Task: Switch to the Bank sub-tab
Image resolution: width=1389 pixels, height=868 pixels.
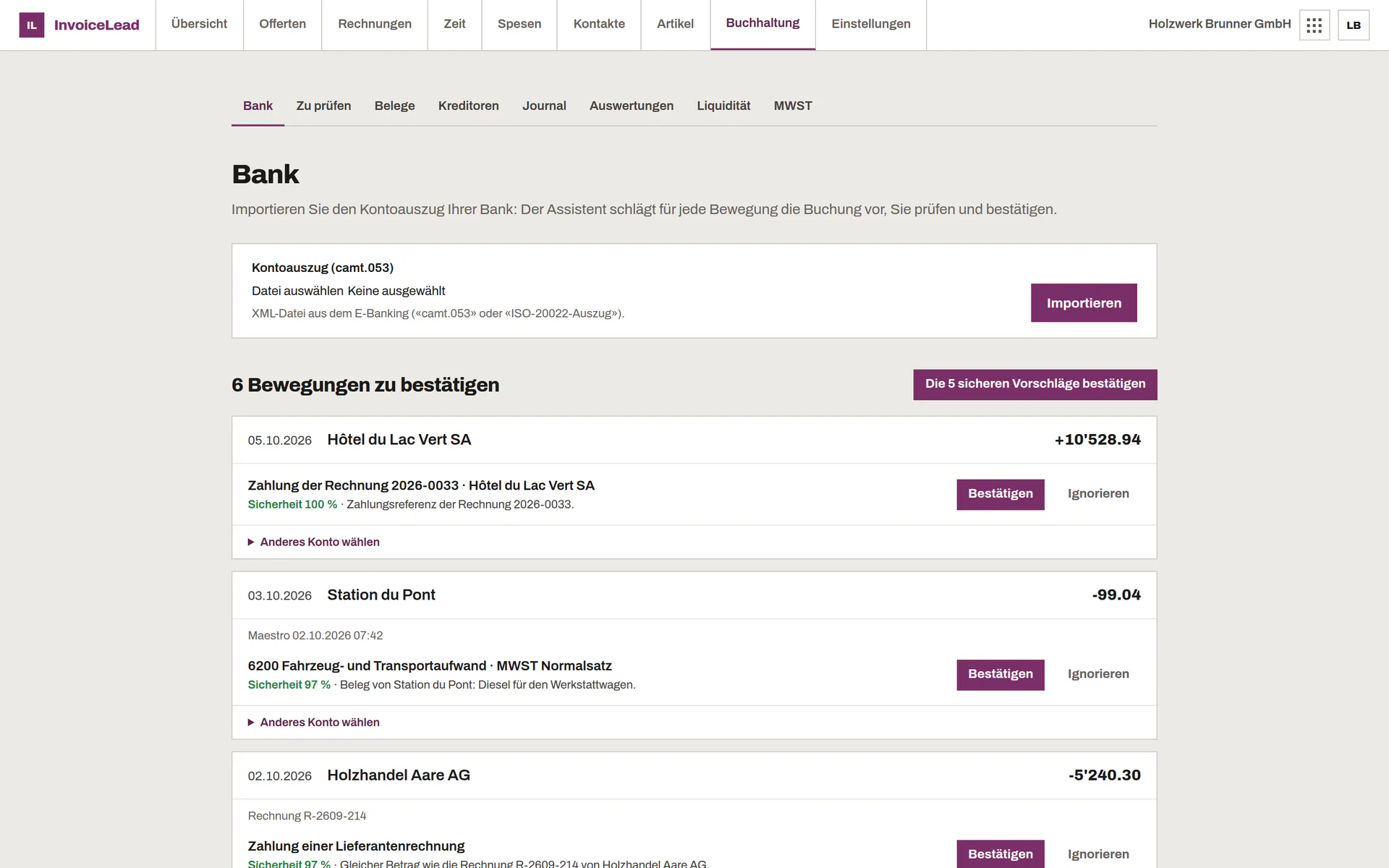Action: (x=258, y=106)
